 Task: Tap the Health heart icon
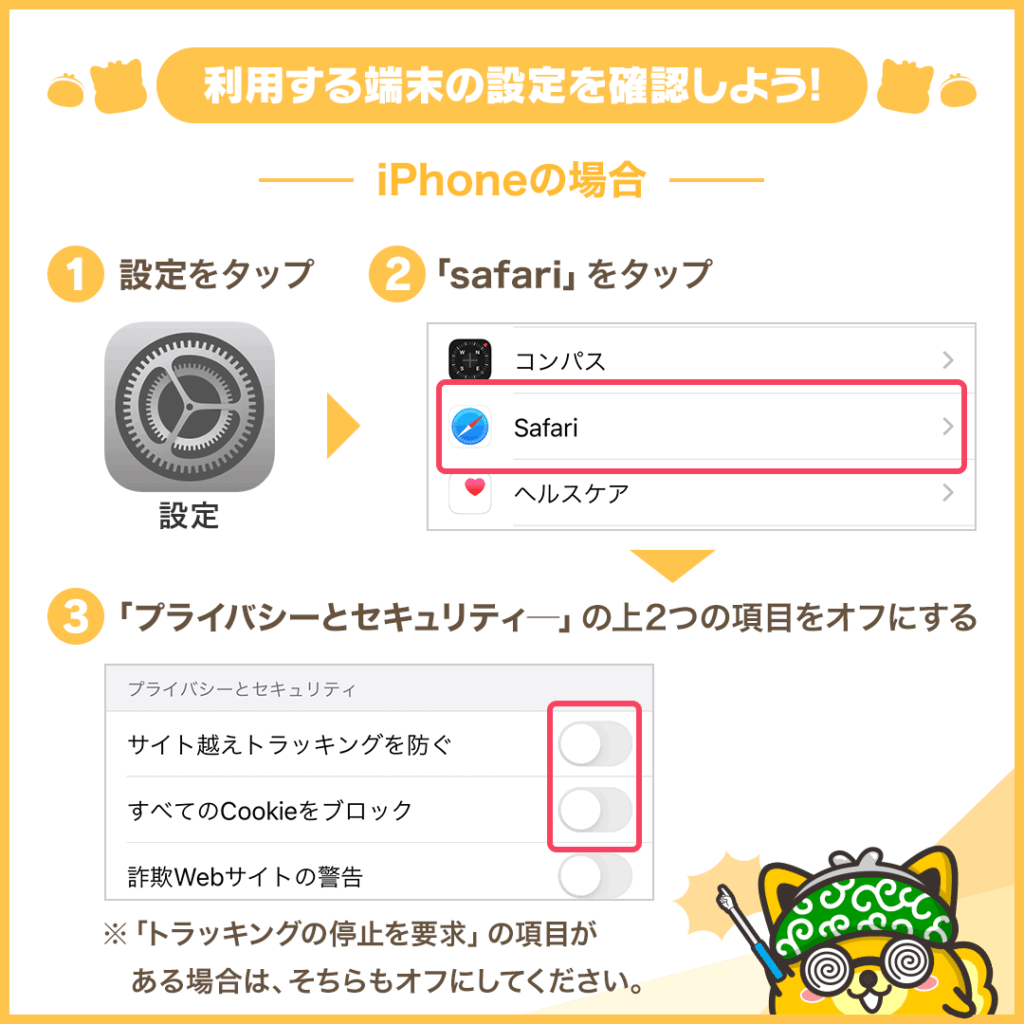pyautogui.click(x=470, y=492)
